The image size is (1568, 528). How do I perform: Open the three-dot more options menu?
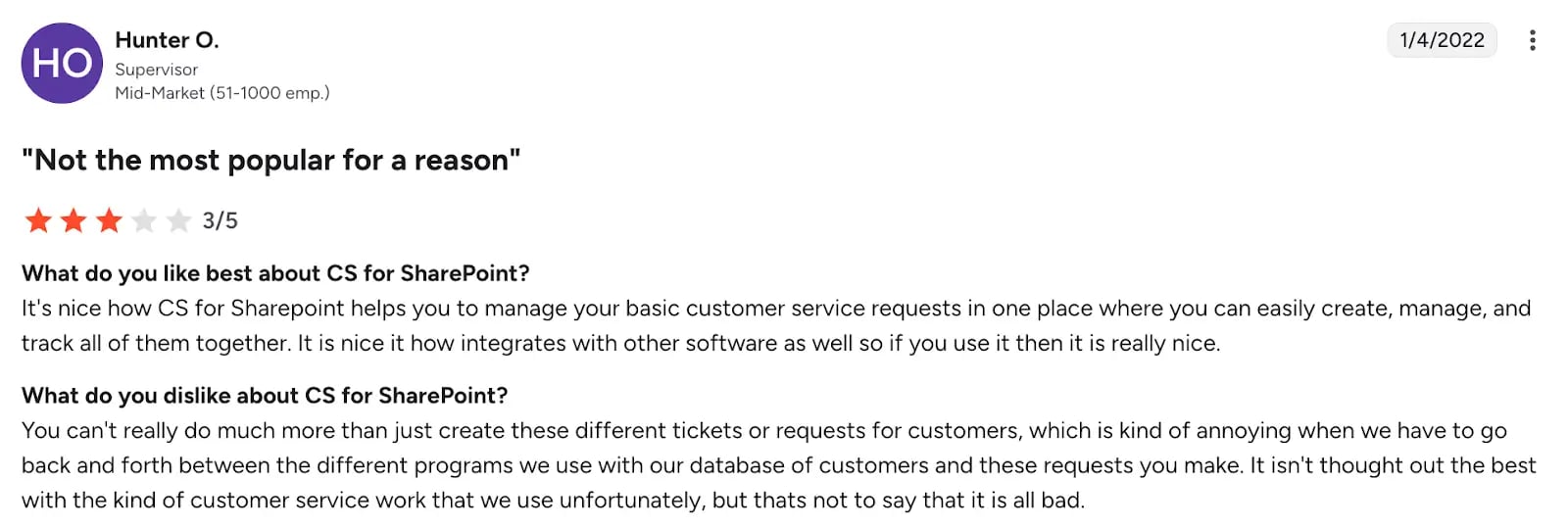click(1532, 40)
